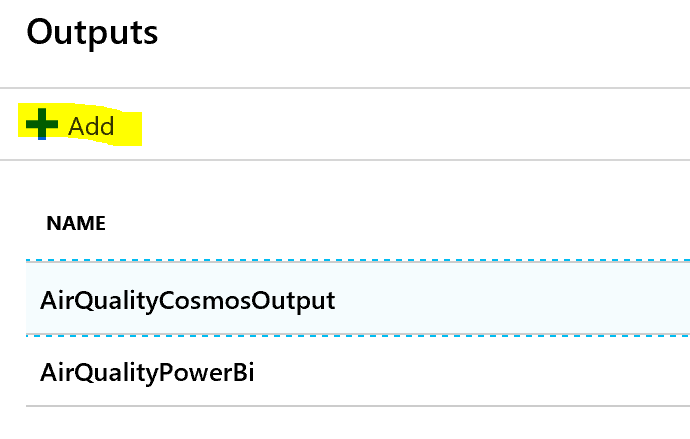Open AirQualityCosmosOutput output details
The height and width of the screenshot is (439, 690).
[x=187, y=299]
